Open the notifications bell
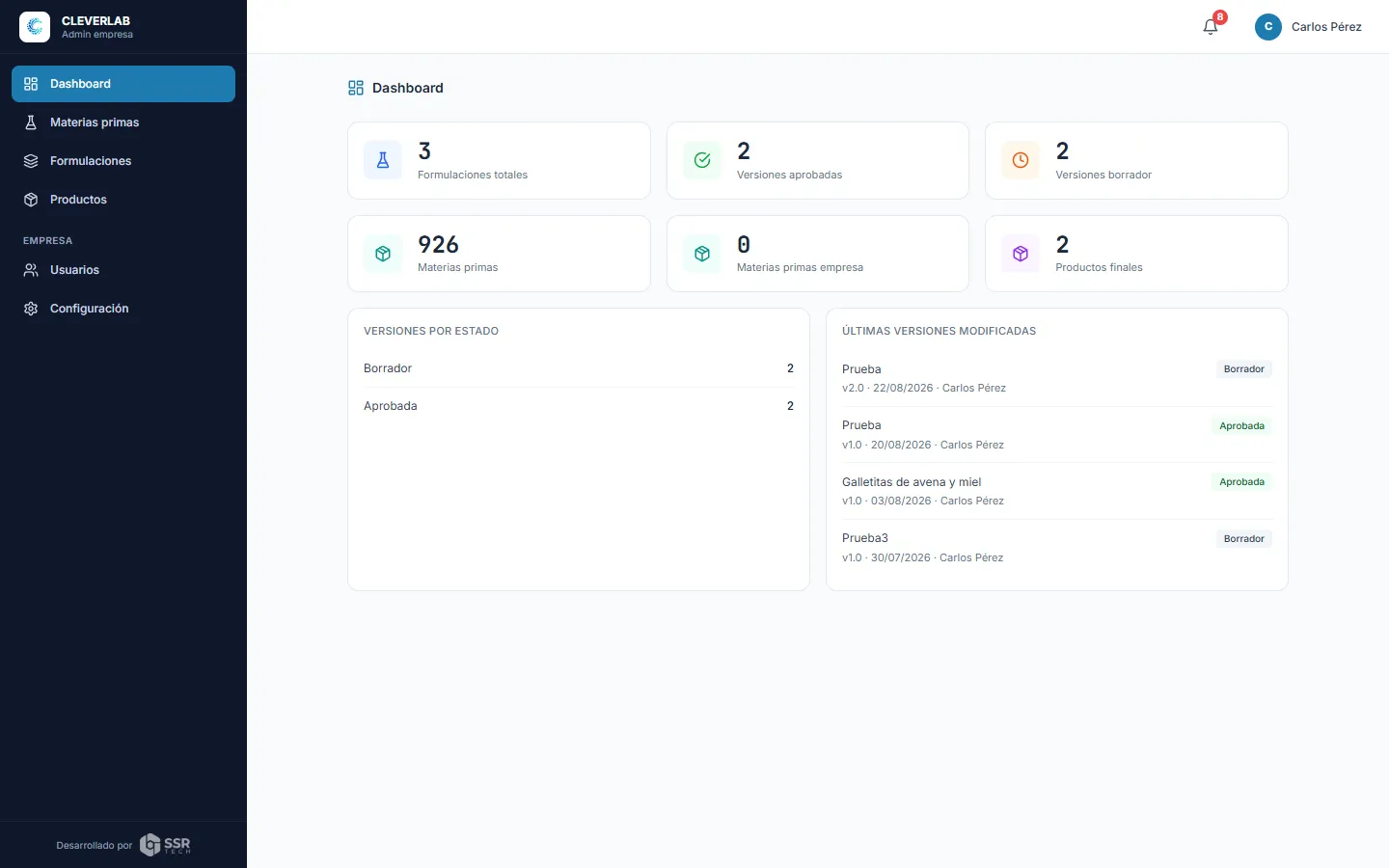1389x868 pixels. point(1211,27)
